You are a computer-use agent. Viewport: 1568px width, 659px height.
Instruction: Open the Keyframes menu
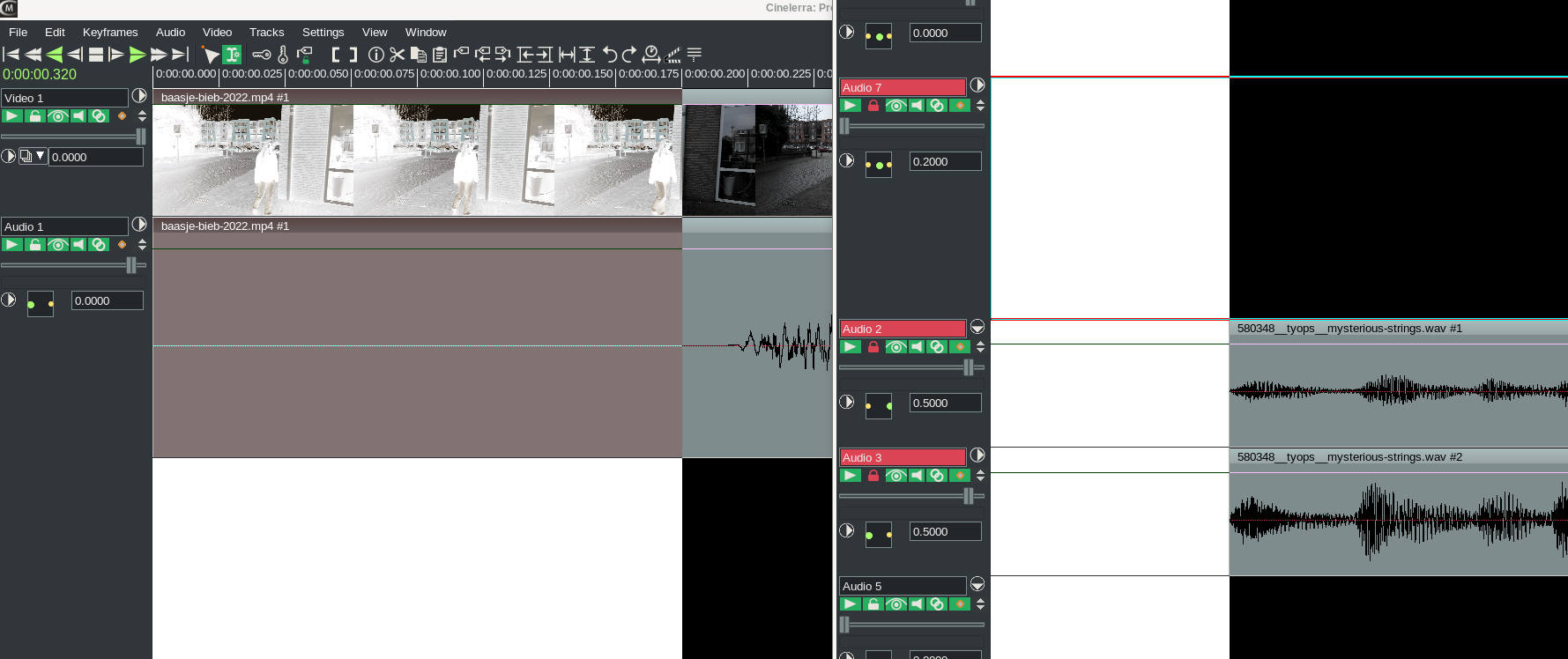(x=110, y=33)
